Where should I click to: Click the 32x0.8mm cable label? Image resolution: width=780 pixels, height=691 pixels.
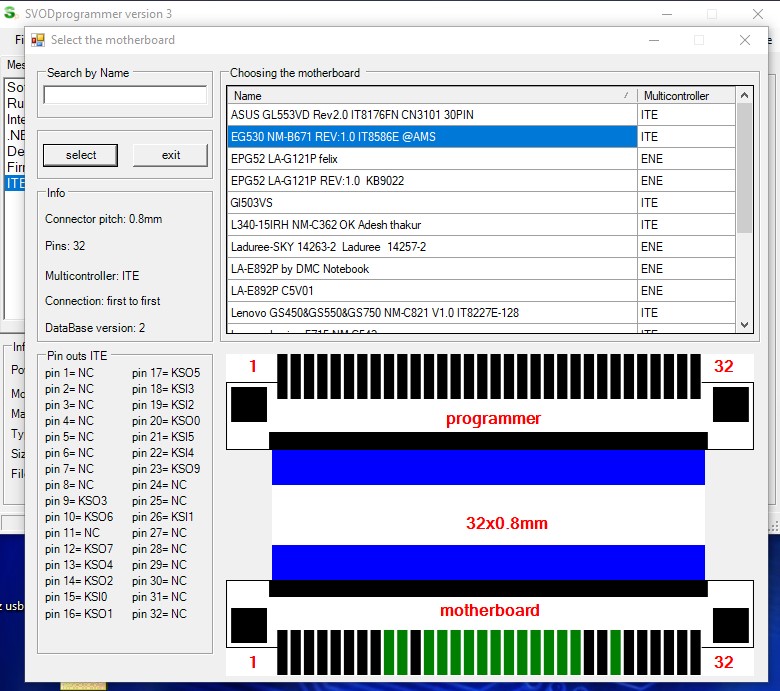pyautogui.click(x=506, y=523)
